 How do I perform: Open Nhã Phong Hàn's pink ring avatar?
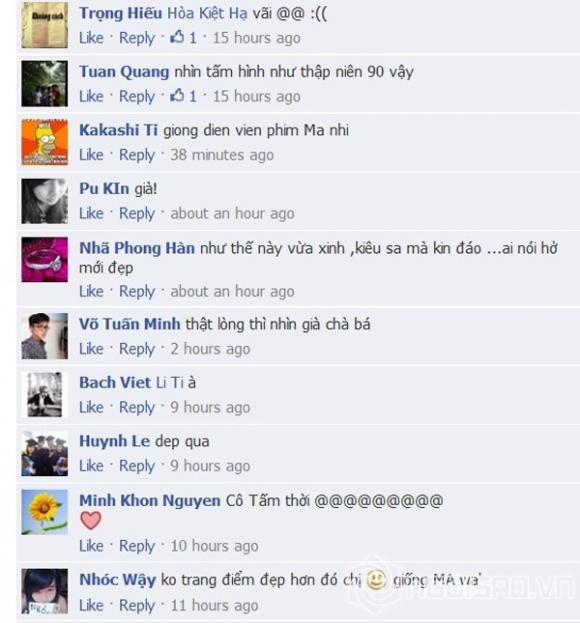(x=44, y=259)
